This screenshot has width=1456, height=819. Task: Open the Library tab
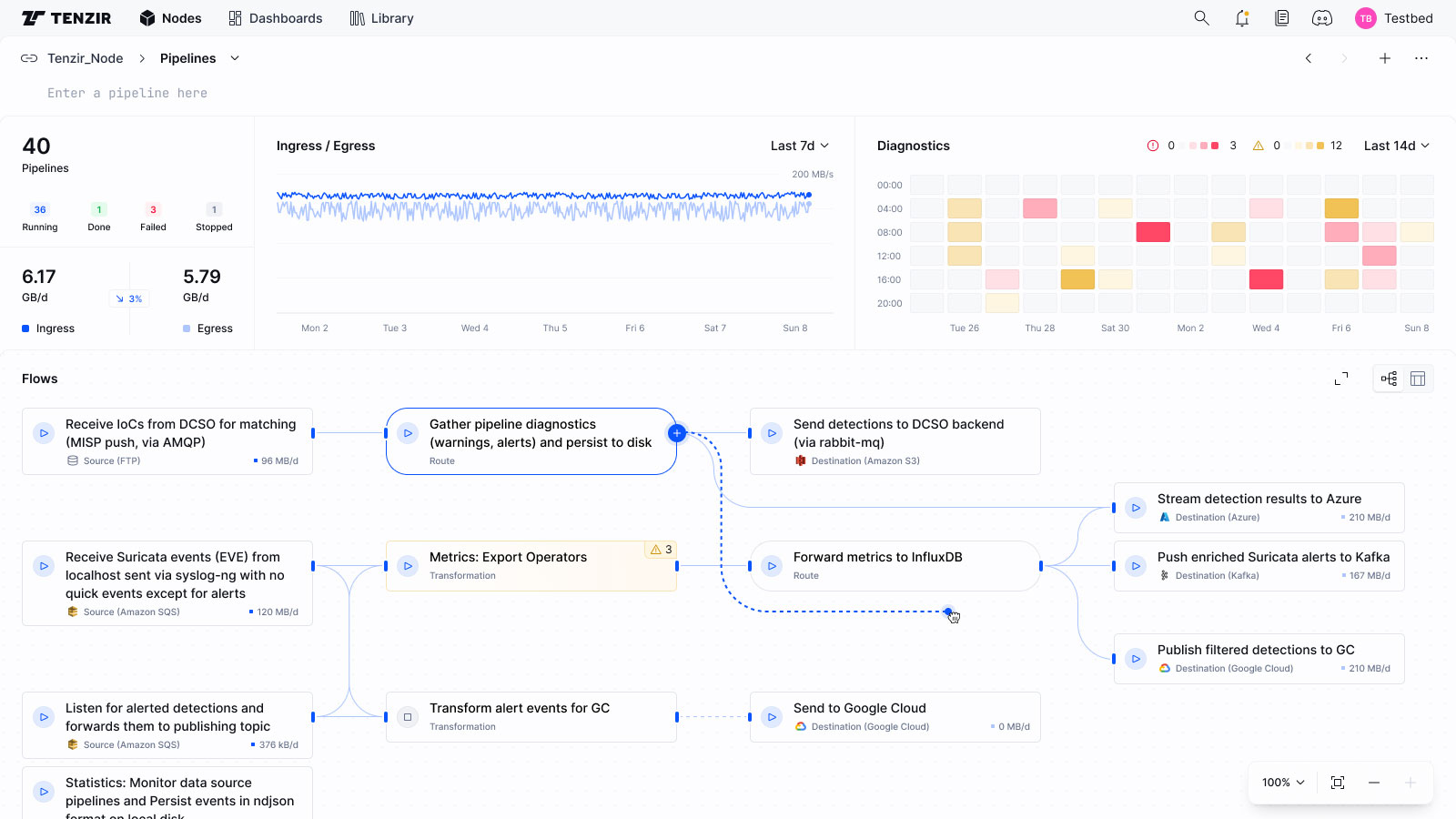pyautogui.click(x=381, y=18)
